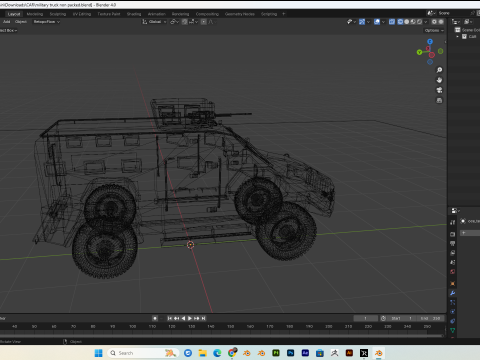Switch to the Modeling workspace tab

[x=35, y=14]
